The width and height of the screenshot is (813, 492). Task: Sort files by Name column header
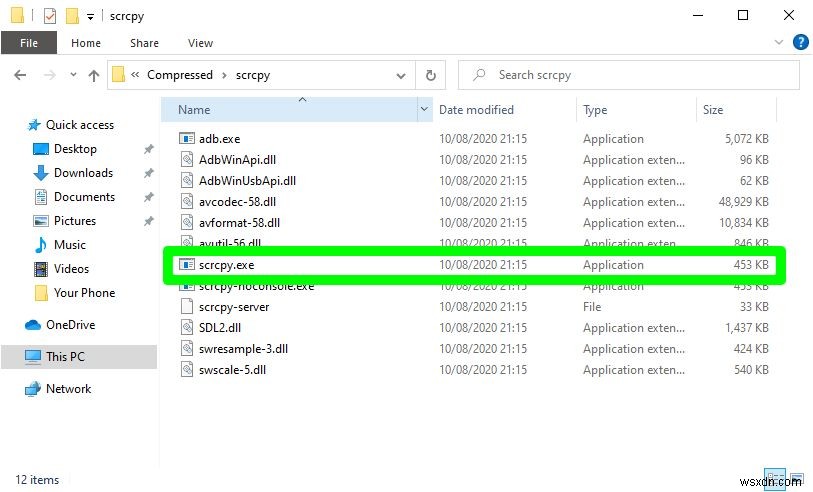[x=289, y=110]
